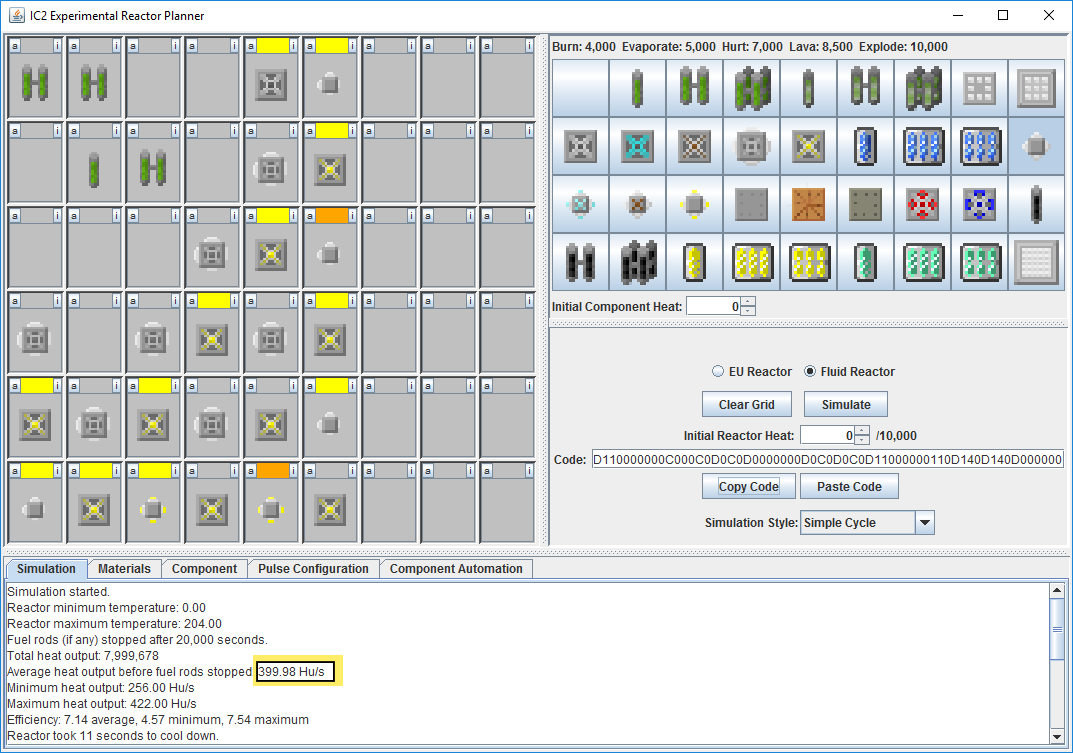The height and width of the screenshot is (753, 1073).
Task: Click the Simulate button
Action: pyautogui.click(x=845, y=404)
